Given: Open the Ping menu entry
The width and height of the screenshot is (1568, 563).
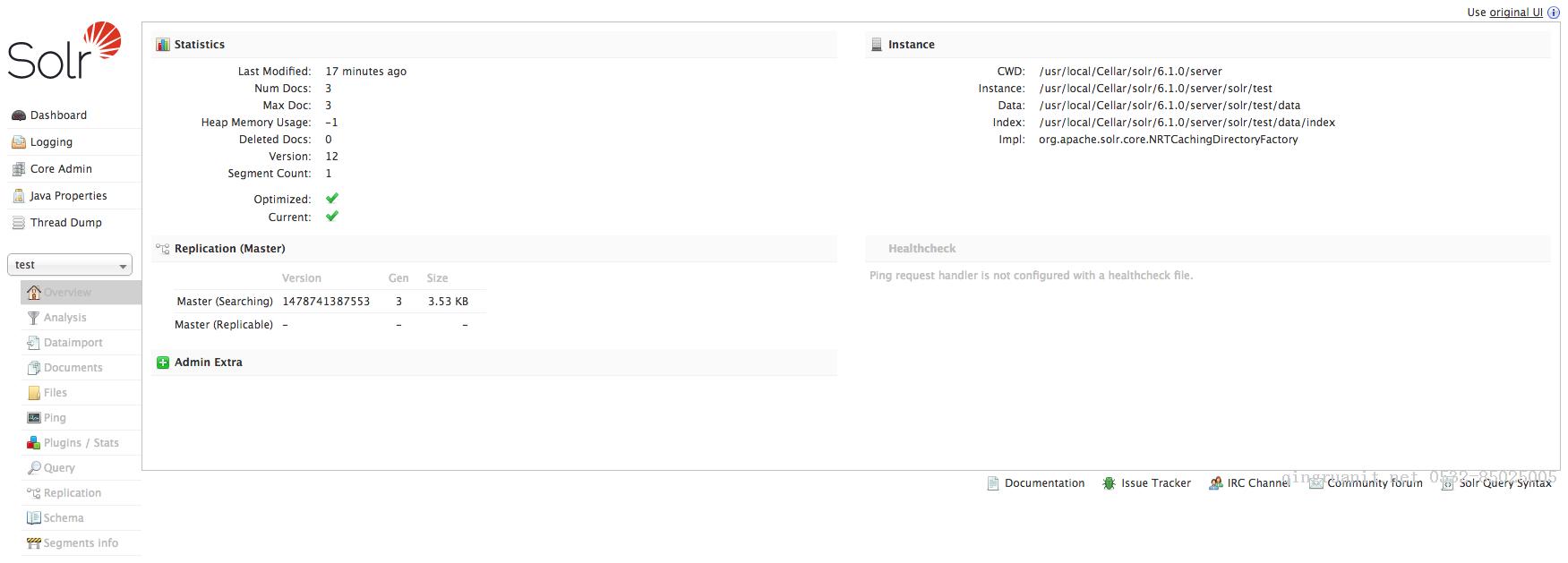Looking at the screenshot, I should click(x=55, y=418).
